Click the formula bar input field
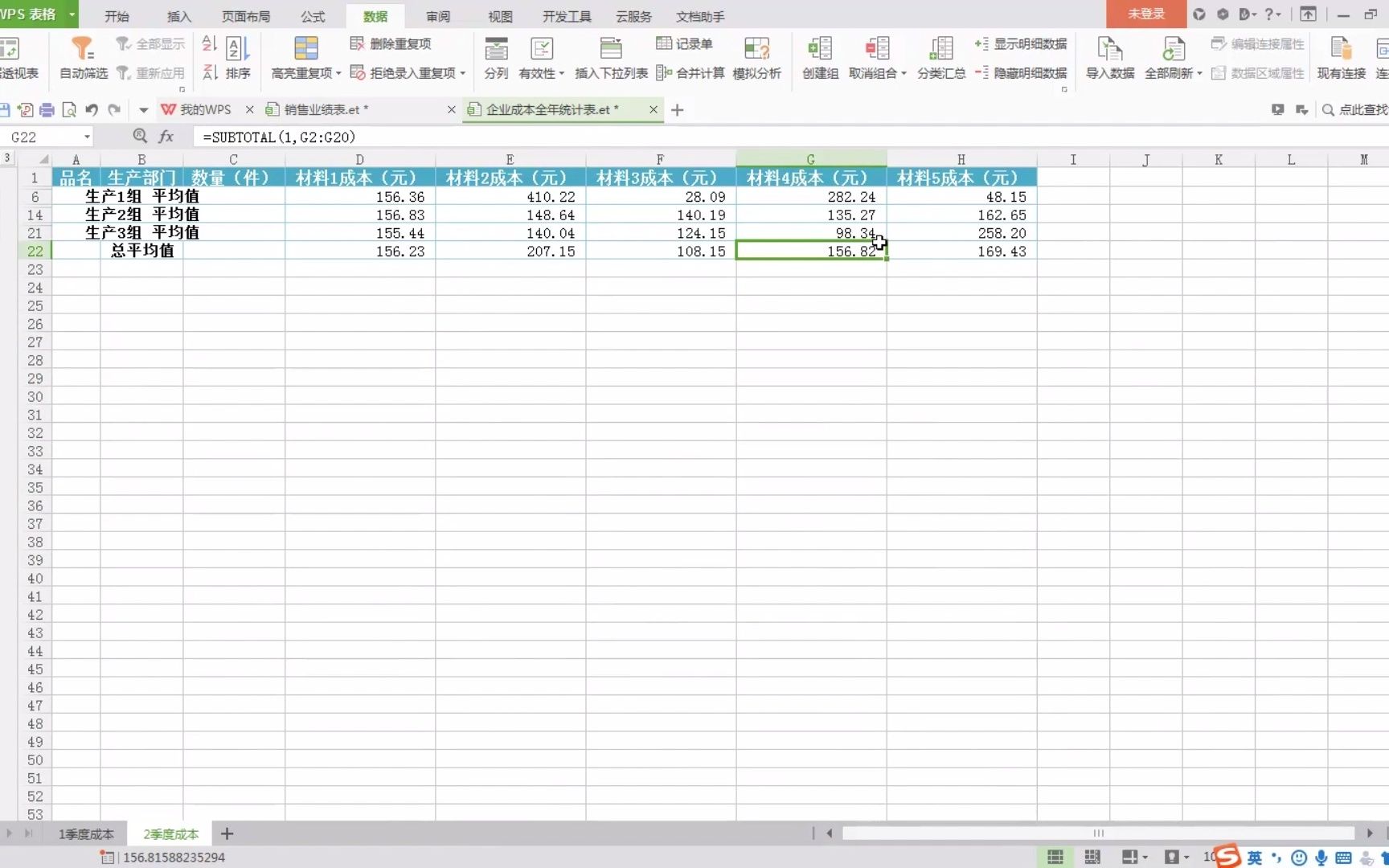The height and width of the screenshot is (868, 1389). tap(791, 137)
